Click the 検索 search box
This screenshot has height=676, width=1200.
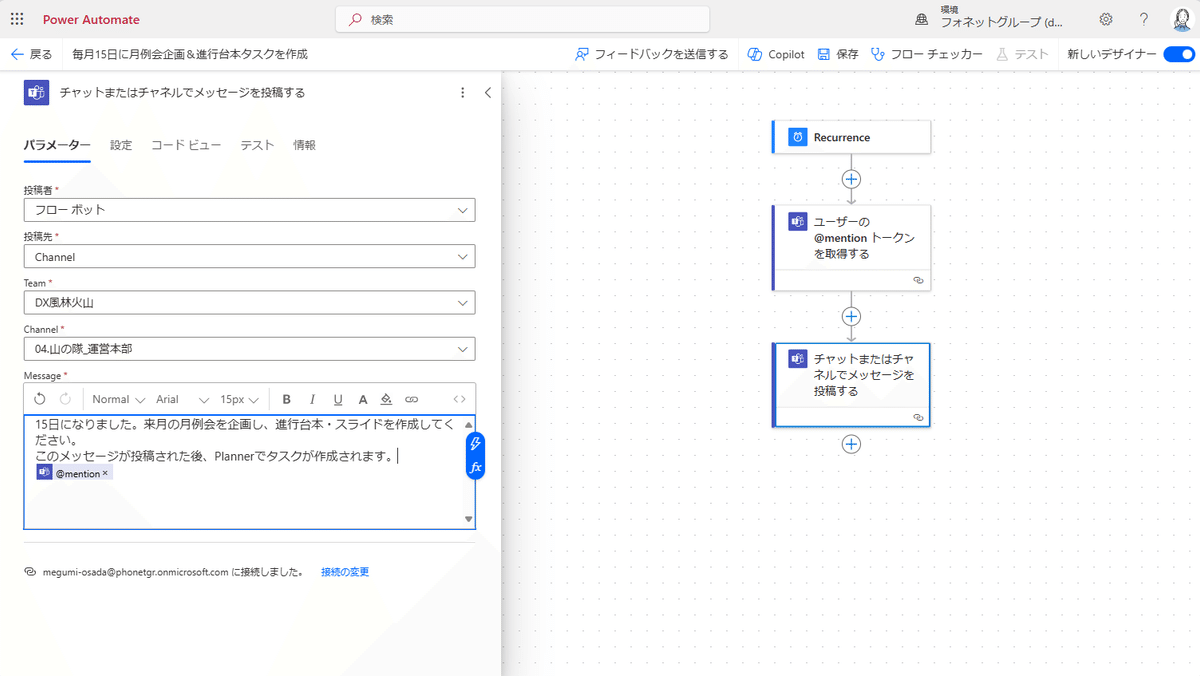(x=522, y=19)
